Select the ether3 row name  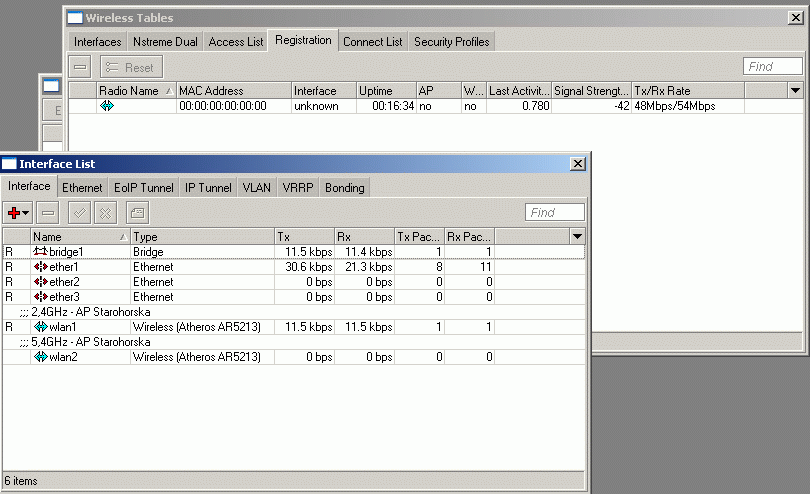(x=64, y=297)
